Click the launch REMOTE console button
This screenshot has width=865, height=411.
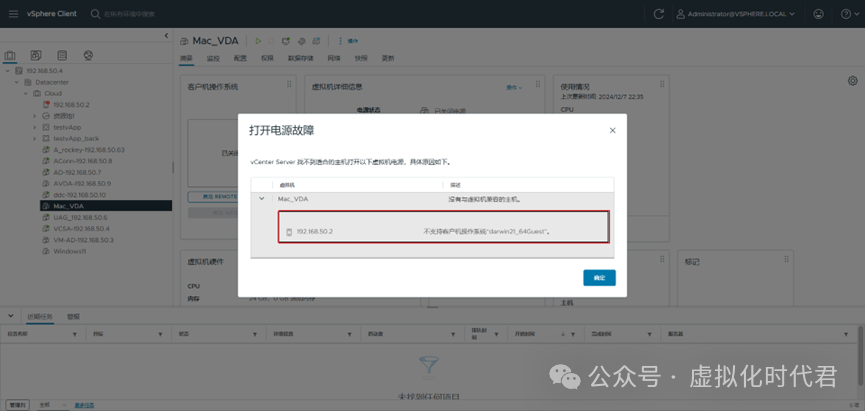213,197
